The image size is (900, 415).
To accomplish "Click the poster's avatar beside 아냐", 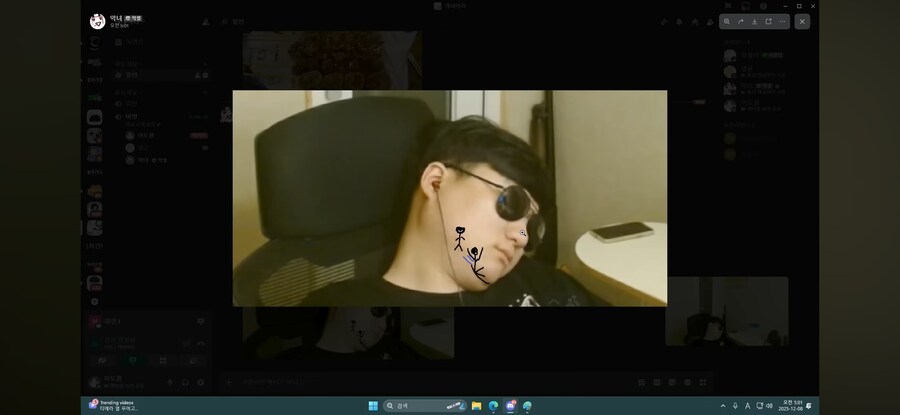I will (98, 21).
